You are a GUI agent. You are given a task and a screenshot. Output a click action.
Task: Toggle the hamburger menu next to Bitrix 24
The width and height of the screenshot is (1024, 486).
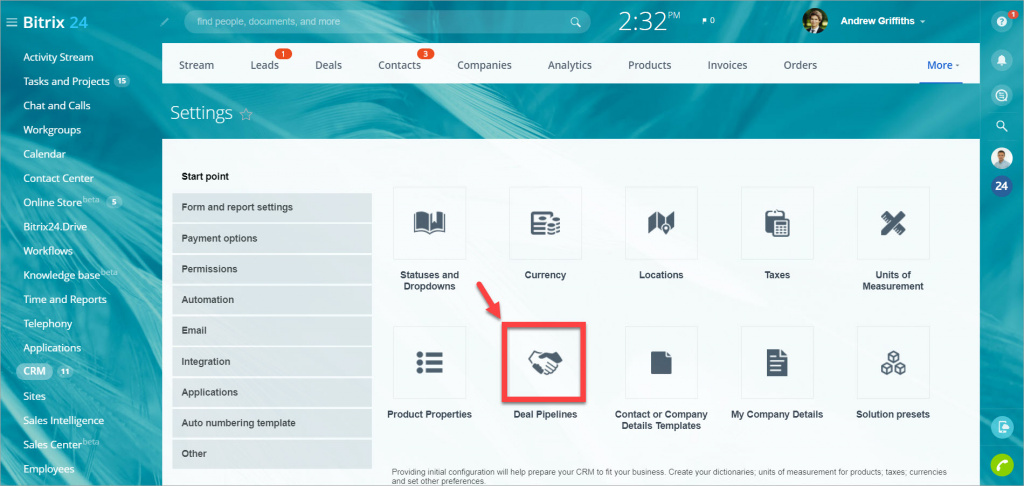click(11, 22)
